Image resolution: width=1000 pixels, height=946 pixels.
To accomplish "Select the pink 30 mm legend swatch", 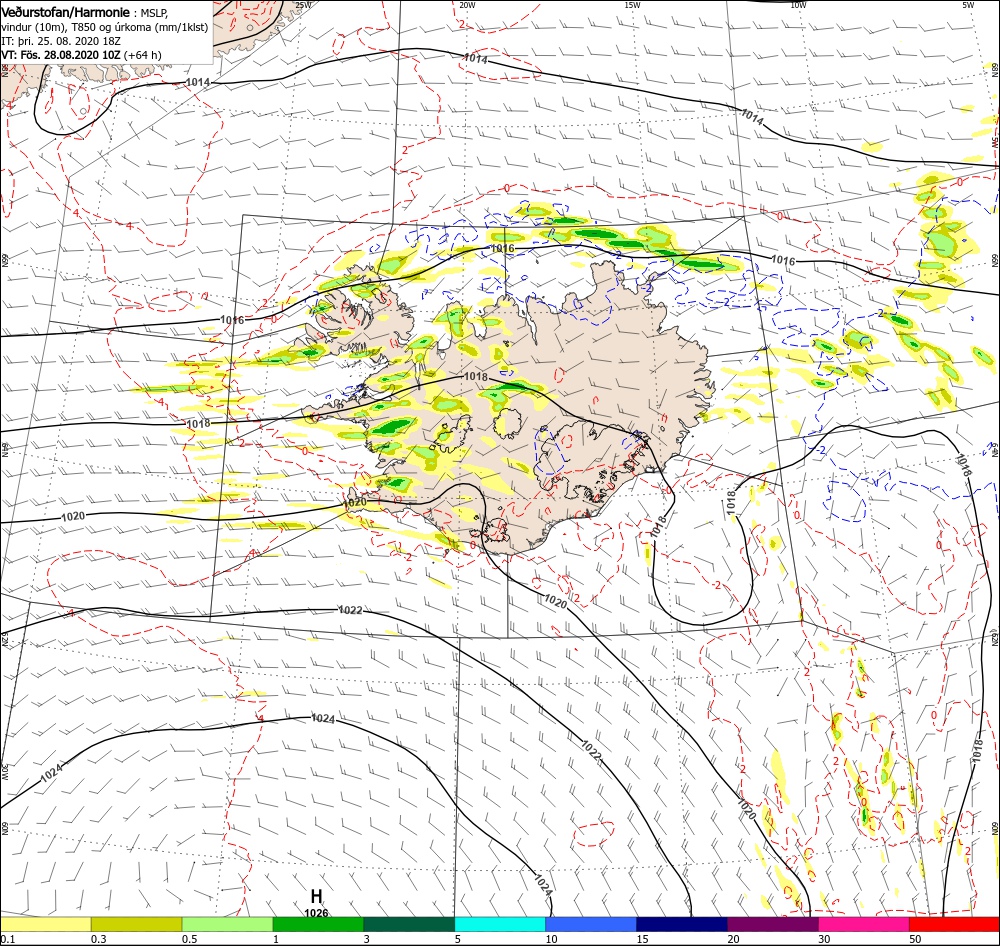I will pos(864,924).
